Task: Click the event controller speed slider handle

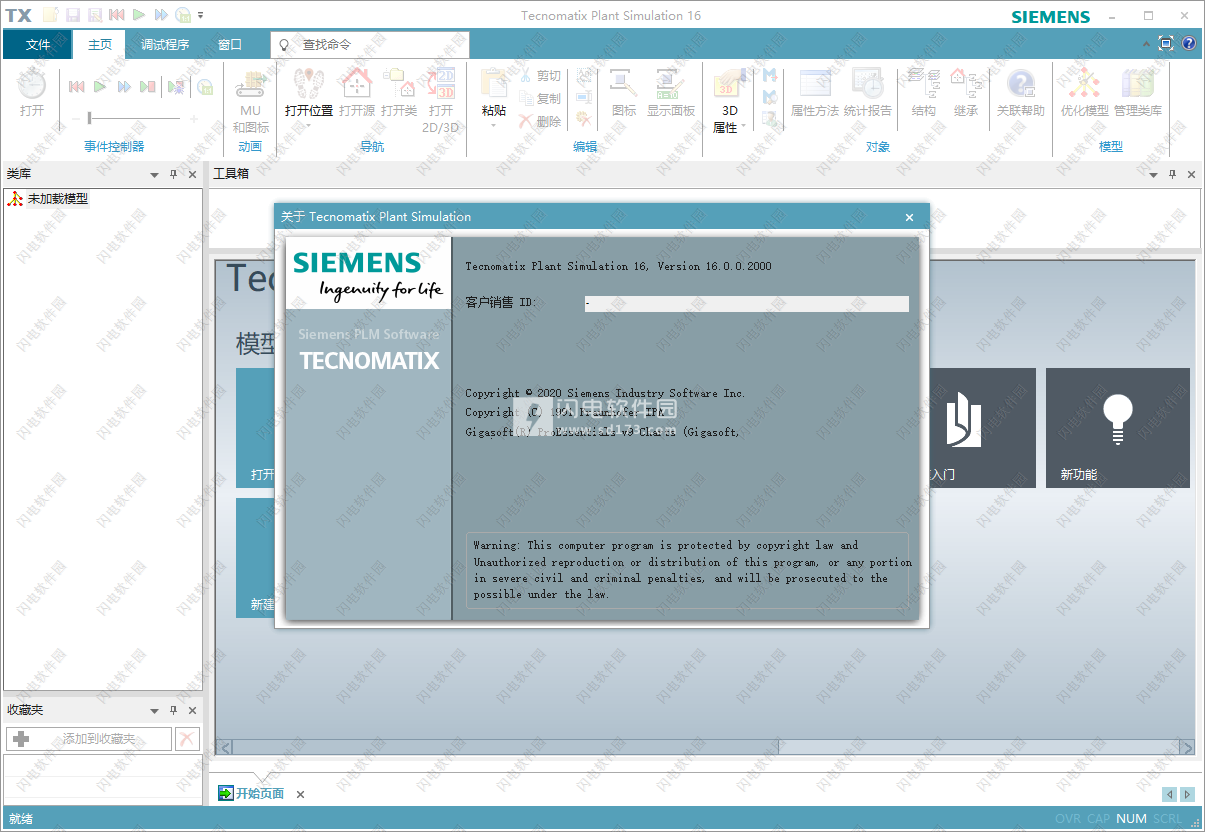Action: (x=90, y=118)
